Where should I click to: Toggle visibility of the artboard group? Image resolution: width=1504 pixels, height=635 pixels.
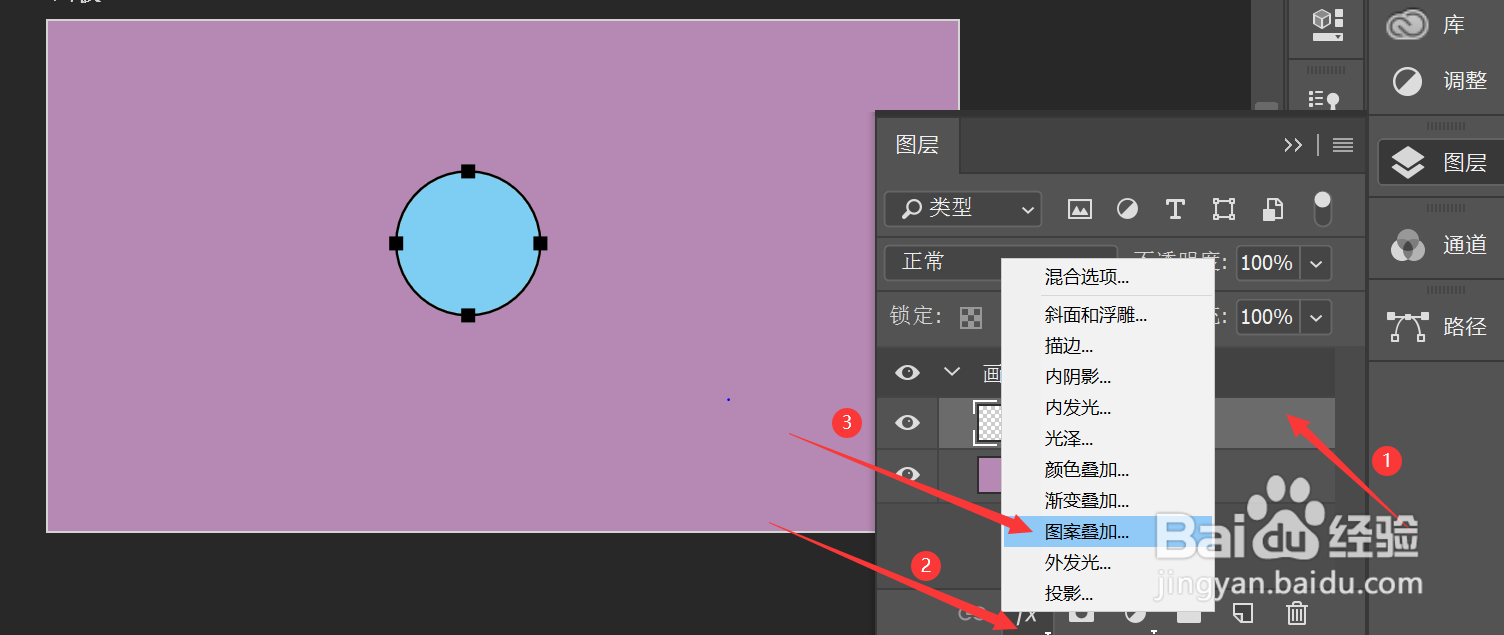point(907,372)
